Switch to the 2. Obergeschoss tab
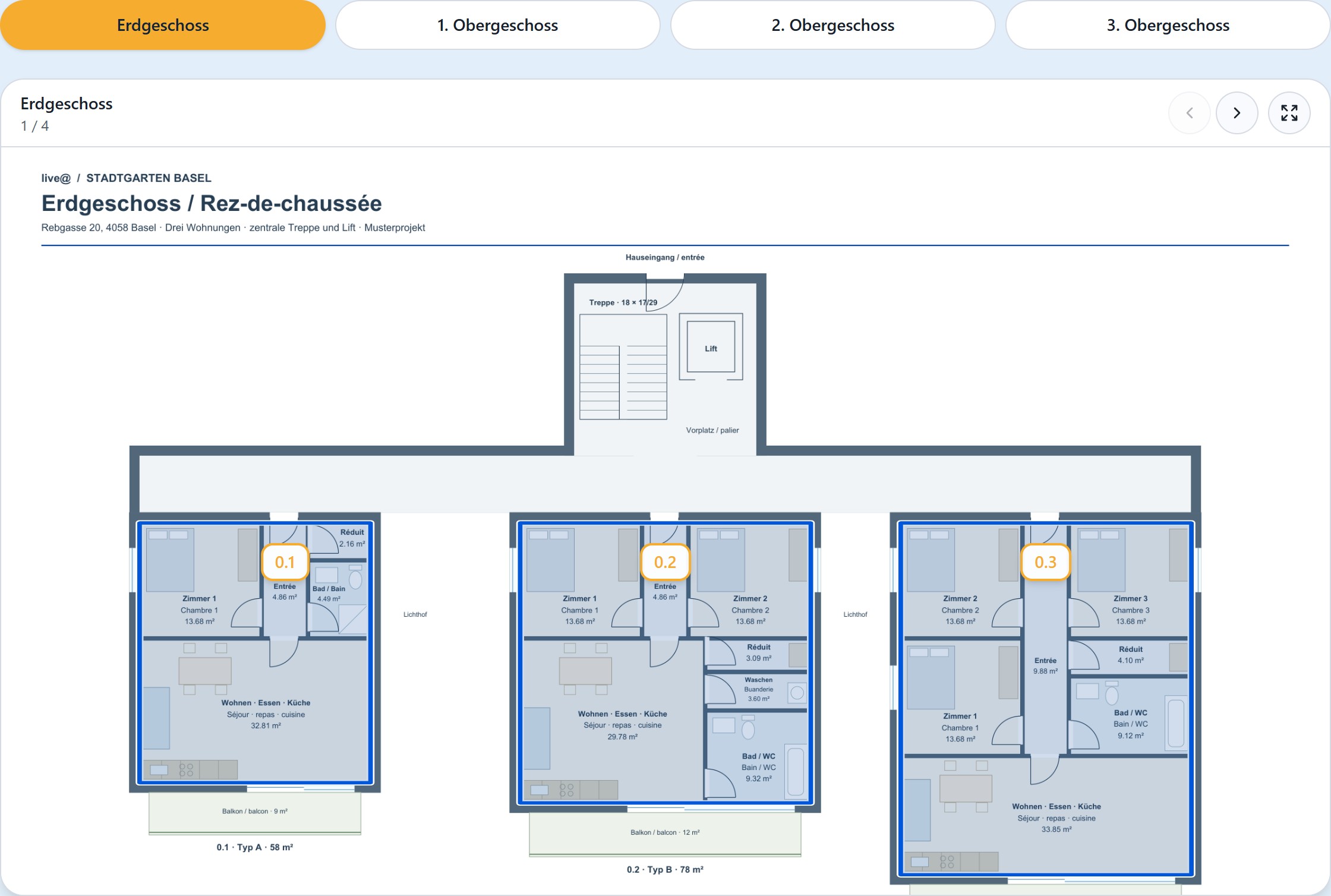1331x896 pixels. [x=833, y=25]
